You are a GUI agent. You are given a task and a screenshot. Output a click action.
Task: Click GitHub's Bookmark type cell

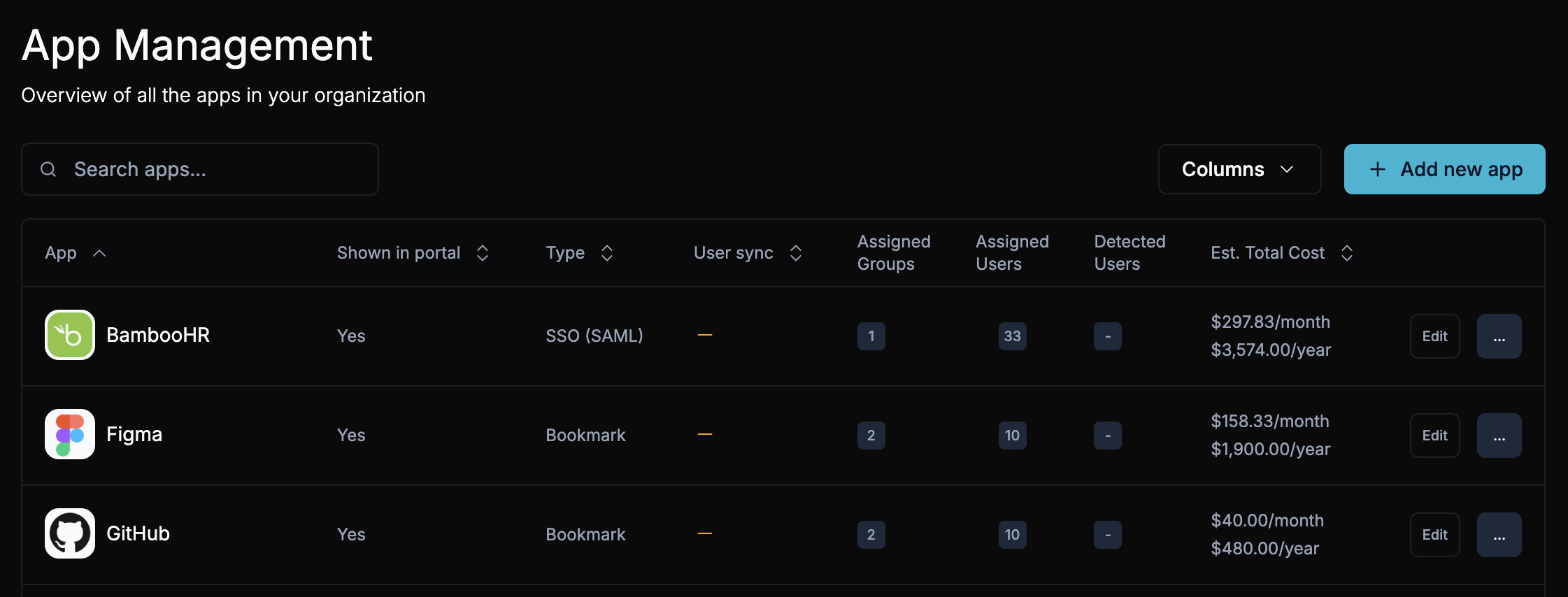tap(585, 535)
